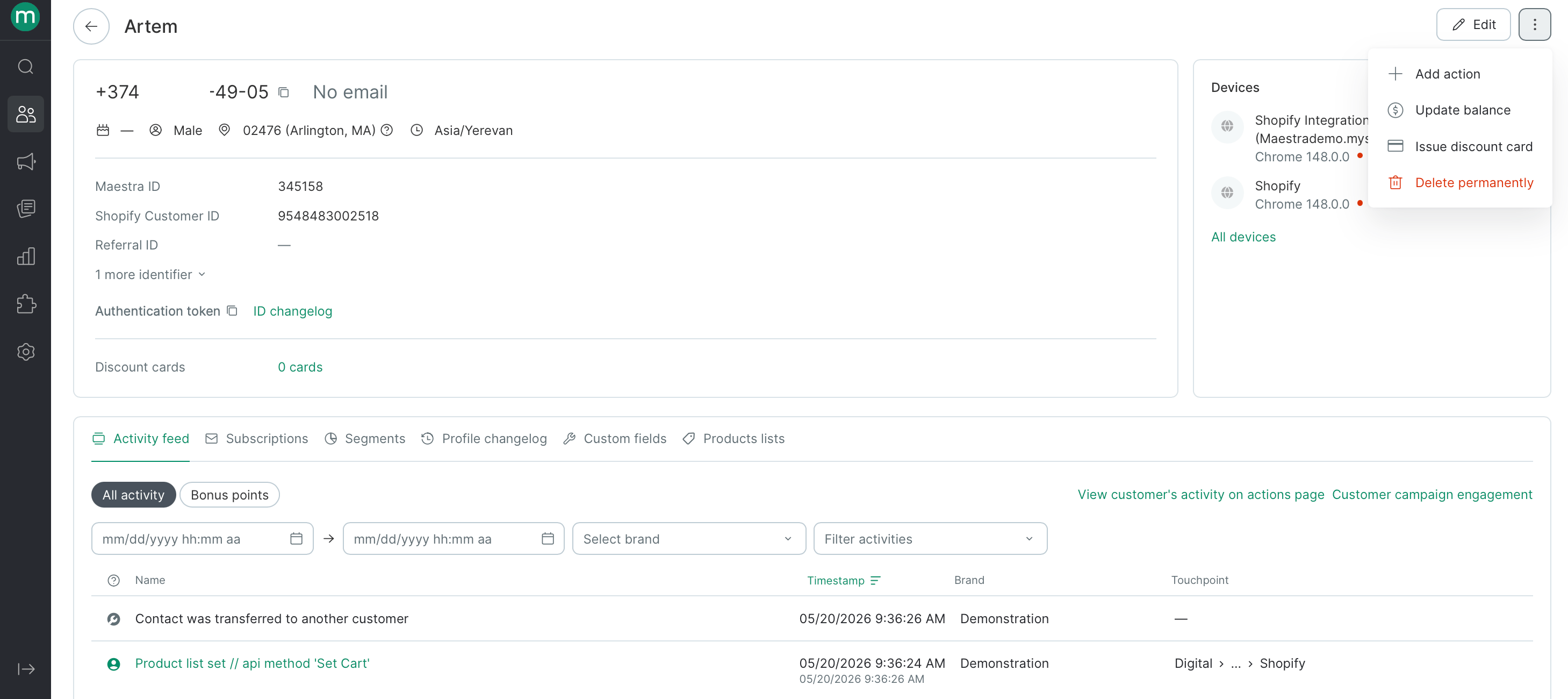1568x699 pixels.
Task: Open the Filter activities dropdown
Action: (x=930, y=539)
